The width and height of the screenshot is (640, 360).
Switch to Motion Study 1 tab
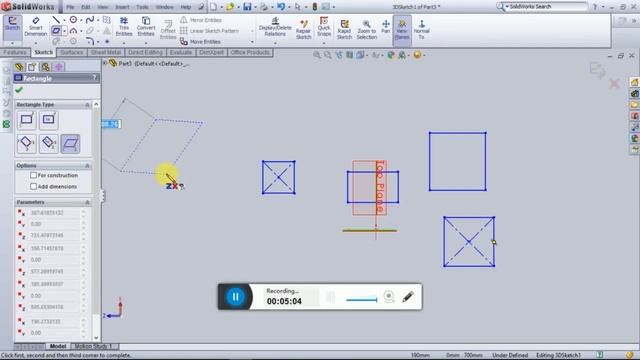pyautogui.click(x=94, y=346)
